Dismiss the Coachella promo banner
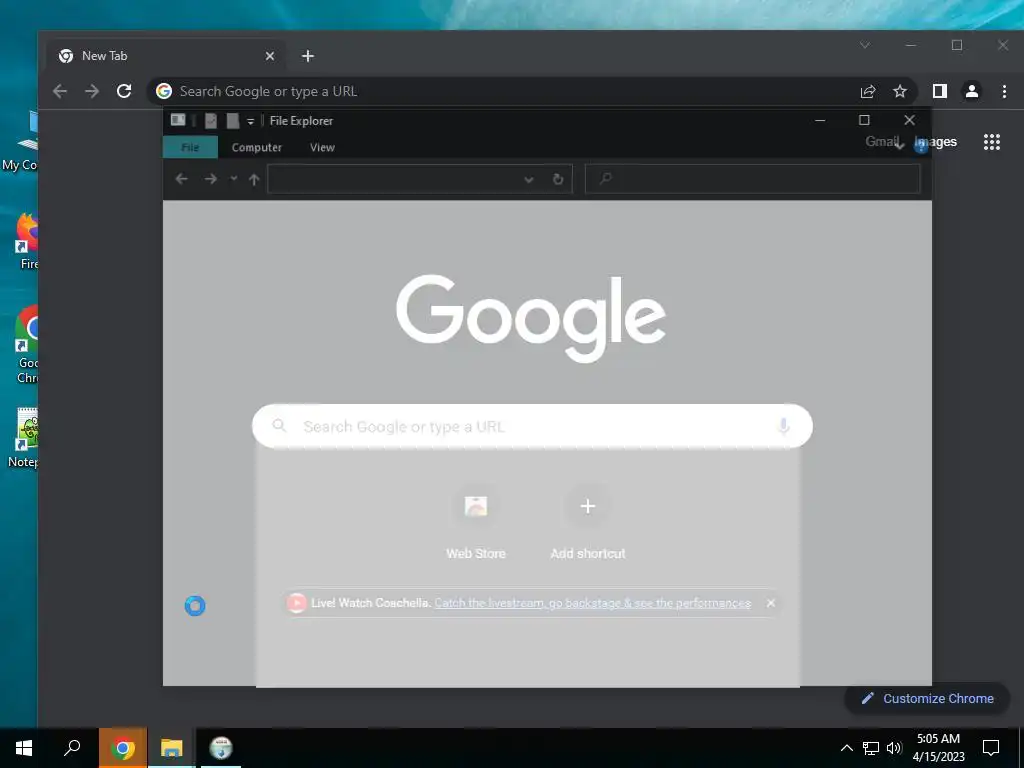 tap(771, 603)
